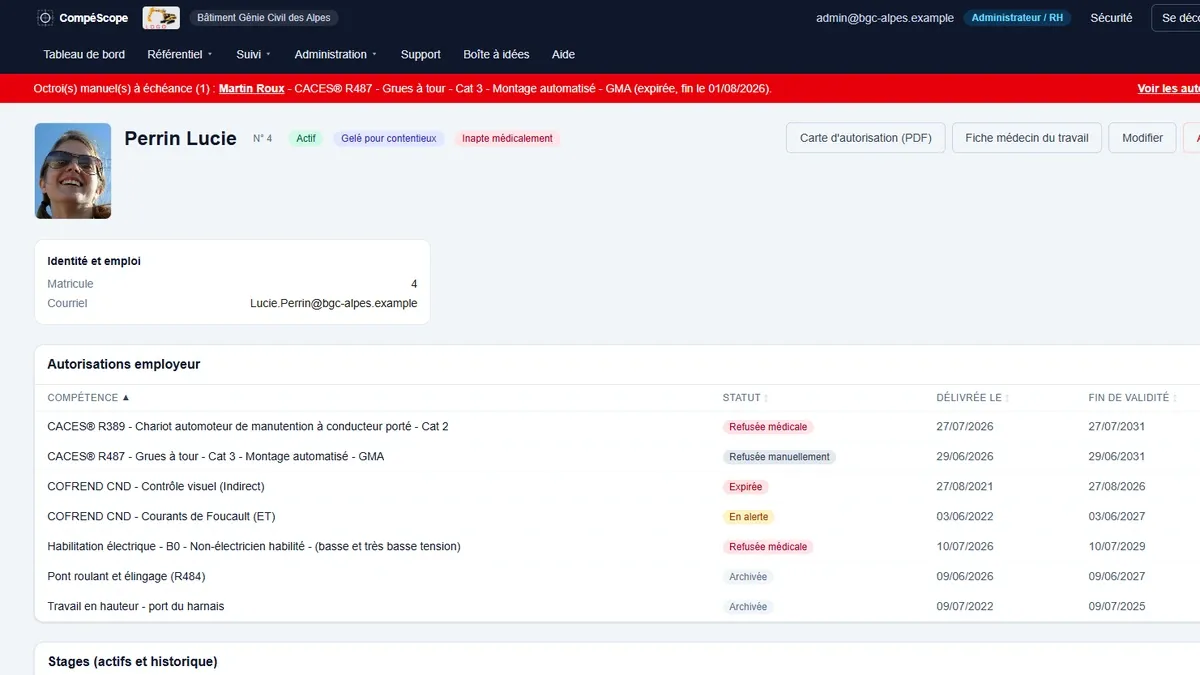The image size is (1200, 675).
Task: Sort by Compétence column header
Action: pos(88,397)
